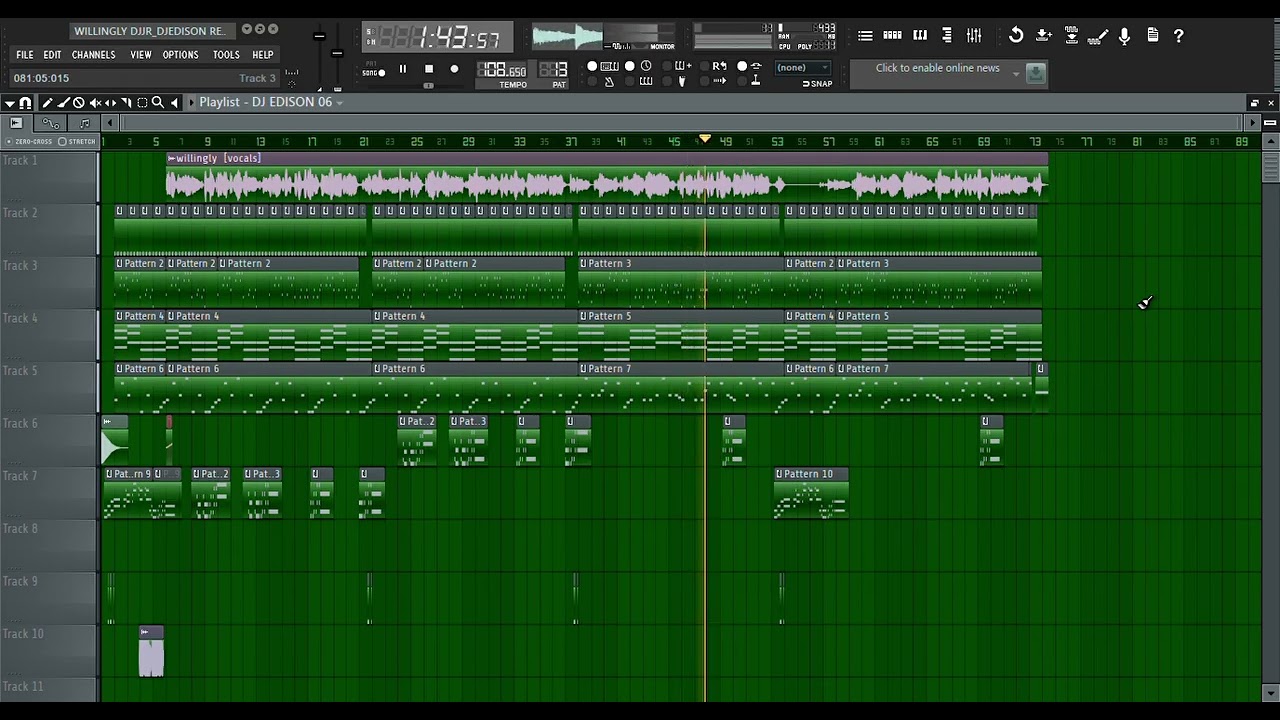1280x720 pixels.
Task: Click the Render to audio file icon
Action: tap(1071, 36)
